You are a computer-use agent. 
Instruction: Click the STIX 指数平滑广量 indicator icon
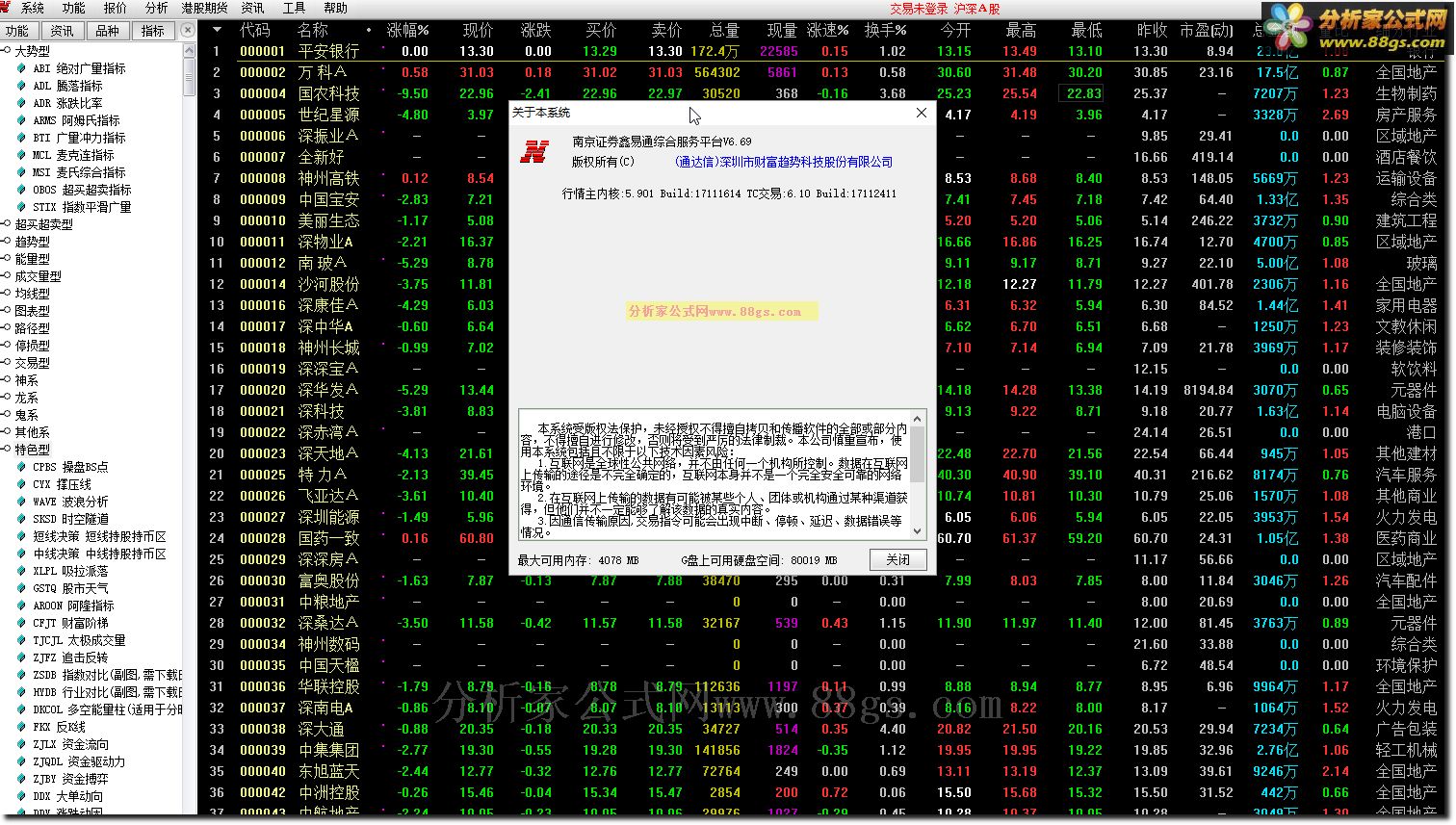(x=22, y=207)
